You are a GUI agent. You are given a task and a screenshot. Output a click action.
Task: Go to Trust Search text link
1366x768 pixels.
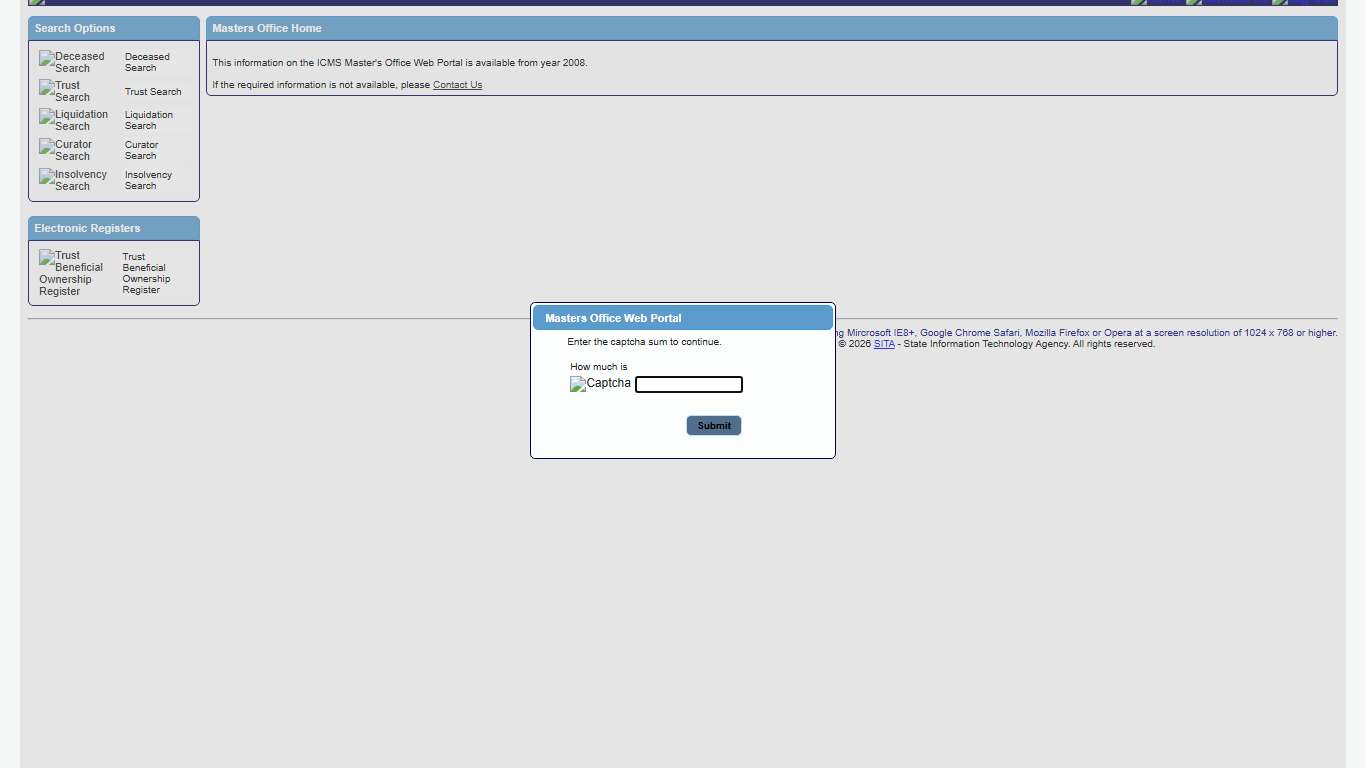tap(153, 92)
